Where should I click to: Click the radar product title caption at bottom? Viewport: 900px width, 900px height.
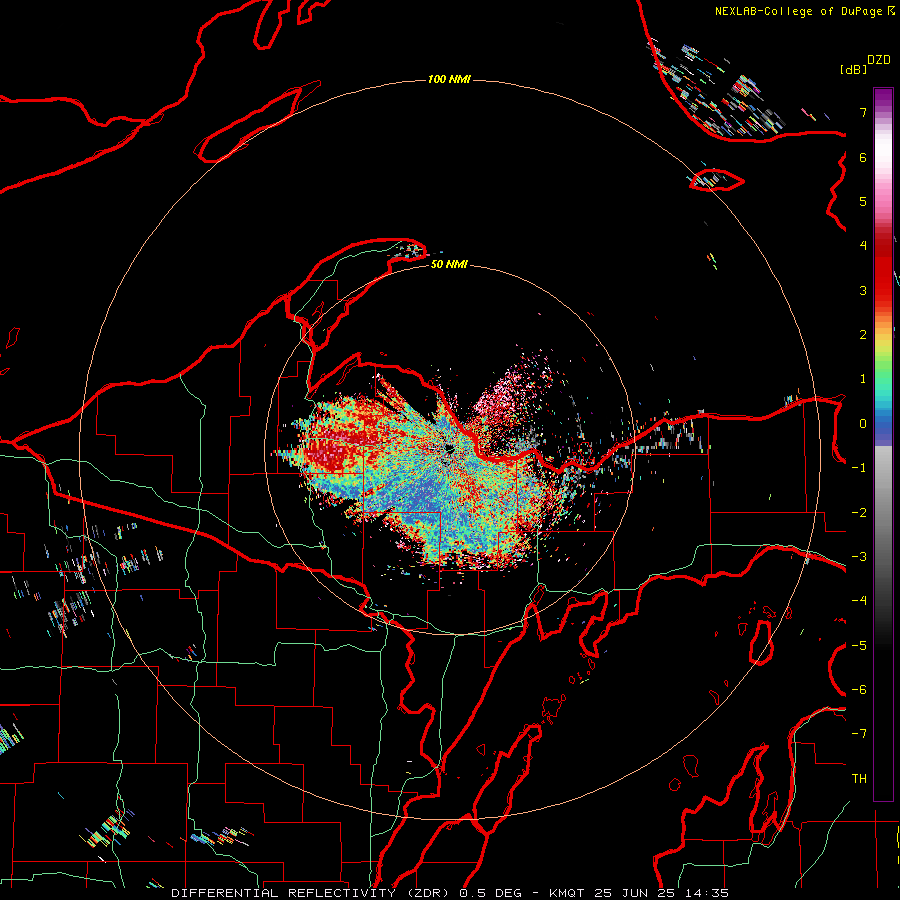click(x=450, y=893)
